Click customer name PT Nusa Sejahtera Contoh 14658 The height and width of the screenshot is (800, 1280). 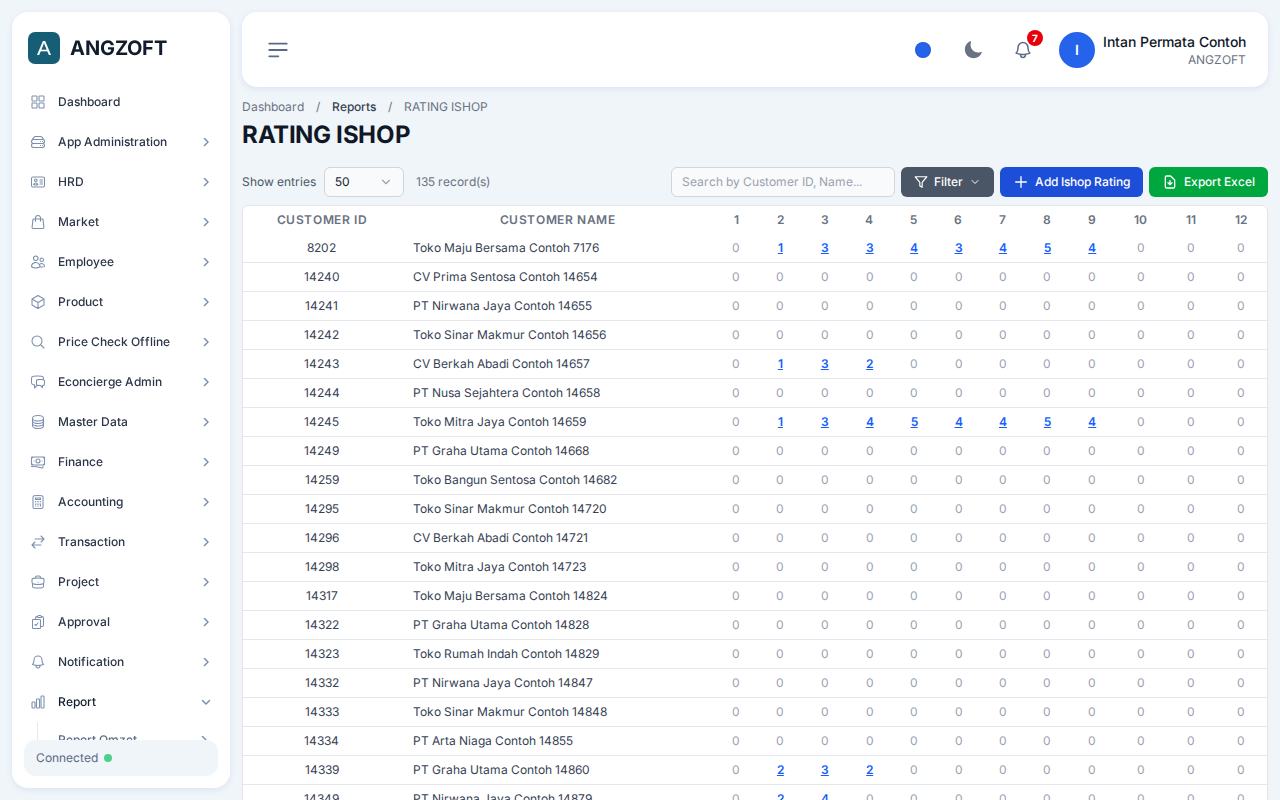(x=506, y=393)
